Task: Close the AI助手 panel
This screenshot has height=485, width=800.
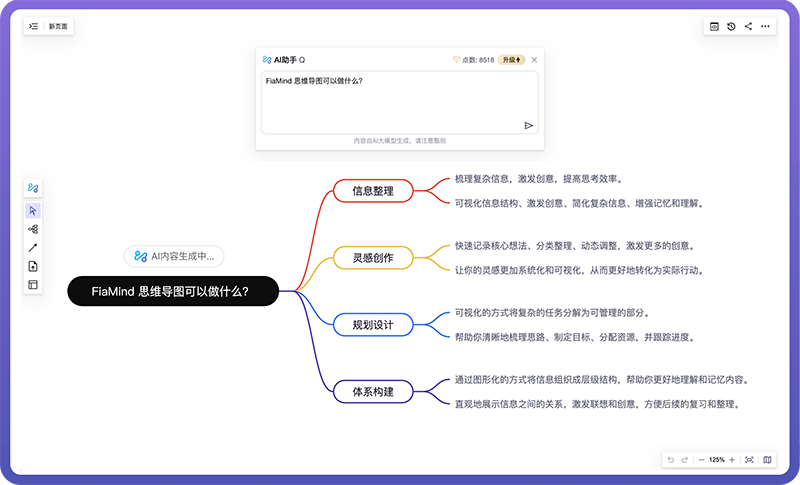Action: click(534, 60)
